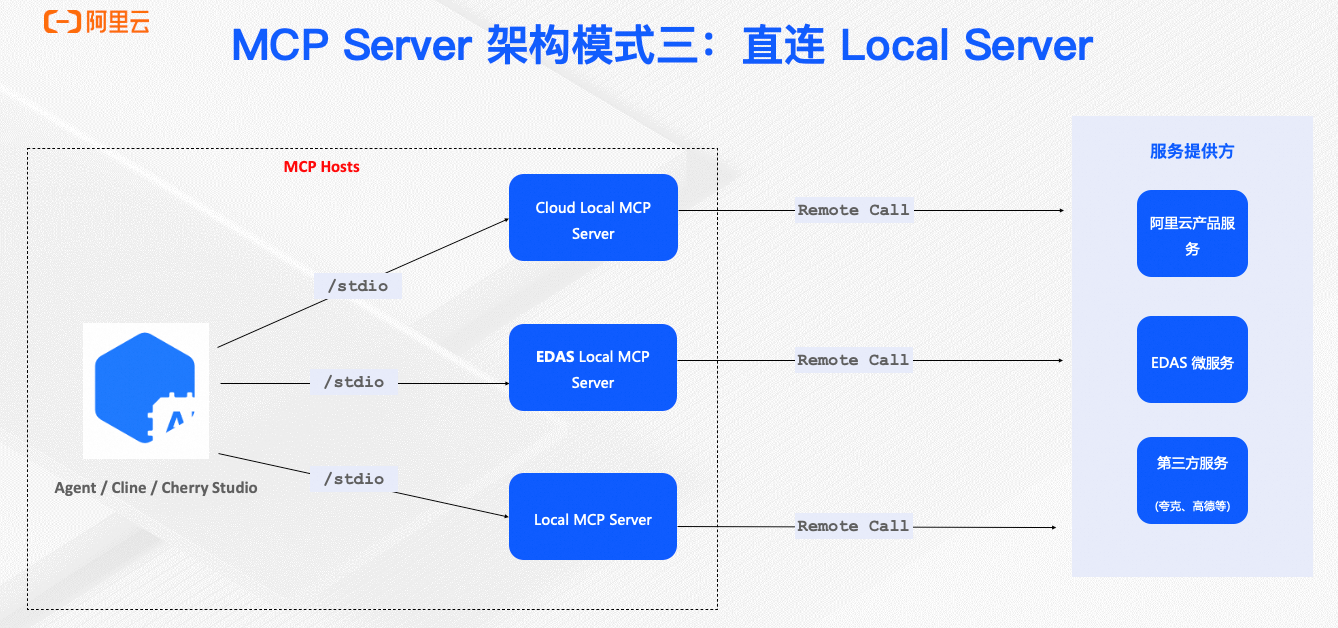This screenshot has width=1338, height=628.
Task: Select the EDAS Local MCP Server box
Action: tap(593, 368)
